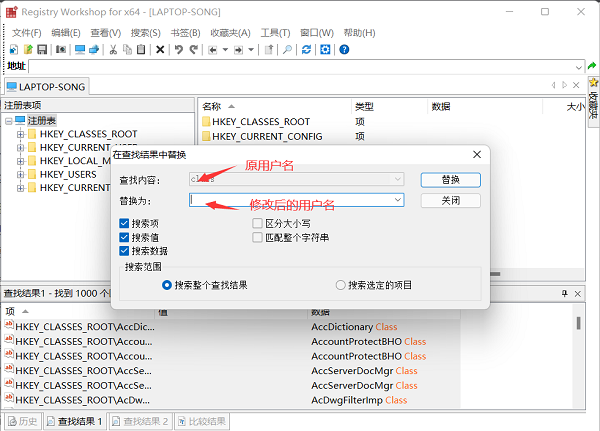Expand the HKEY_CLASSES_ROOT tree node
The width and height of the screenshot is (600, 431).
pyautogui.click(x=21, y=134)
